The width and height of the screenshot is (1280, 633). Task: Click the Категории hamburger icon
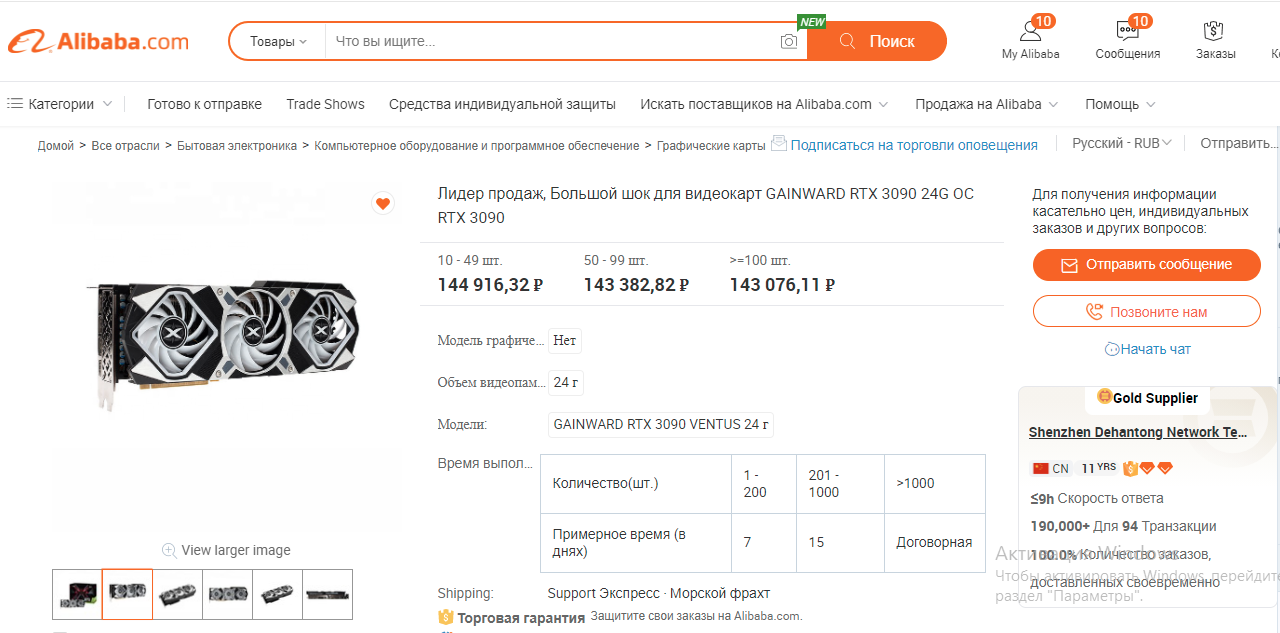(15, 104)
